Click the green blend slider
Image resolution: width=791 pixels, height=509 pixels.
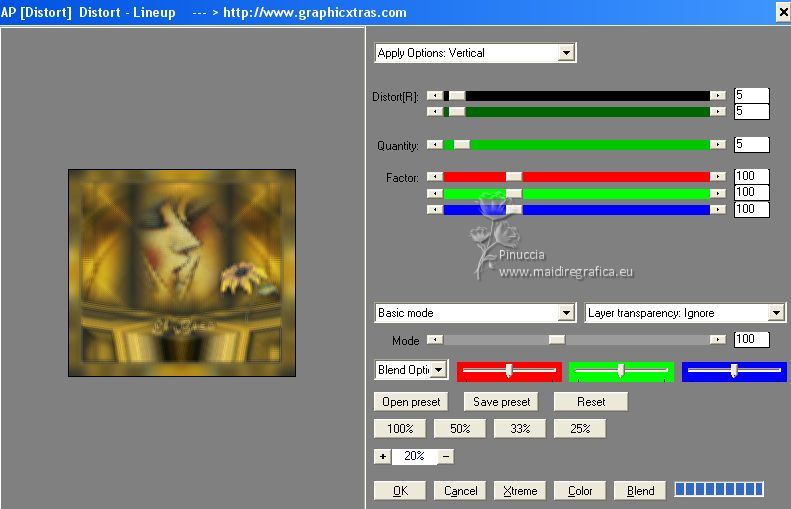coord(621,371)
